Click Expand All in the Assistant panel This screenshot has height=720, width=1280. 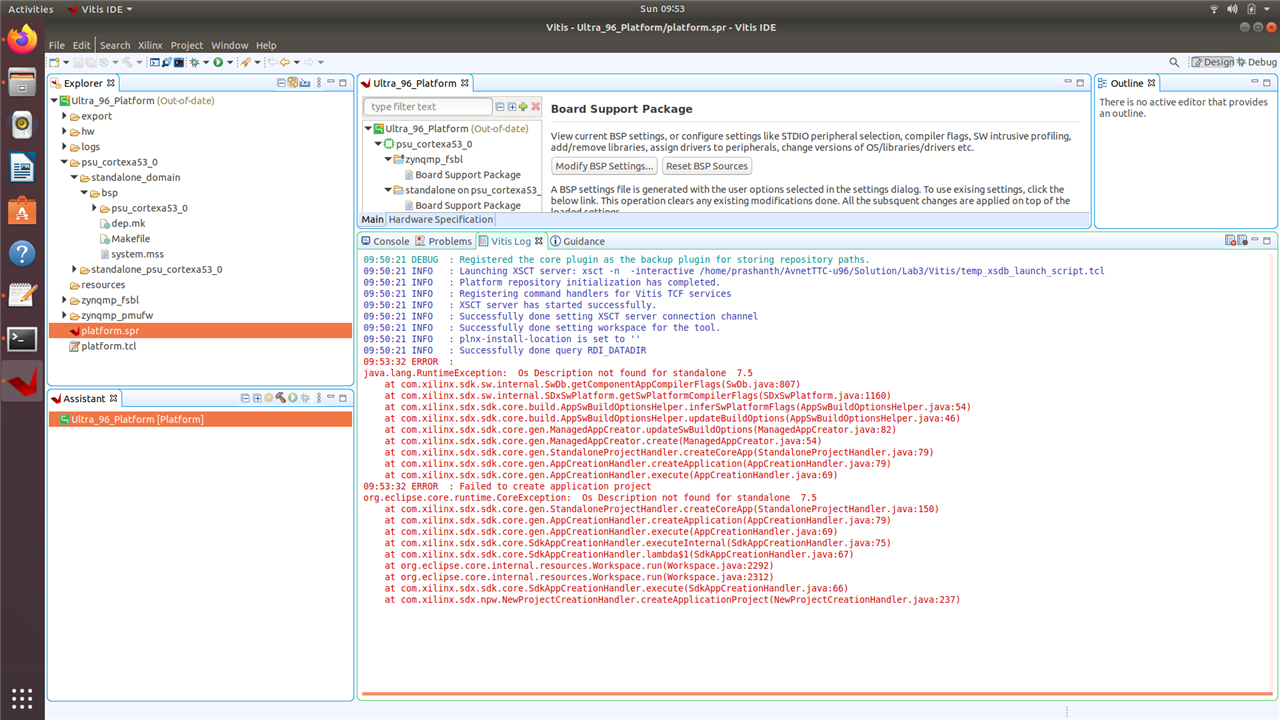pyautogui.click(x=257, y=398)
